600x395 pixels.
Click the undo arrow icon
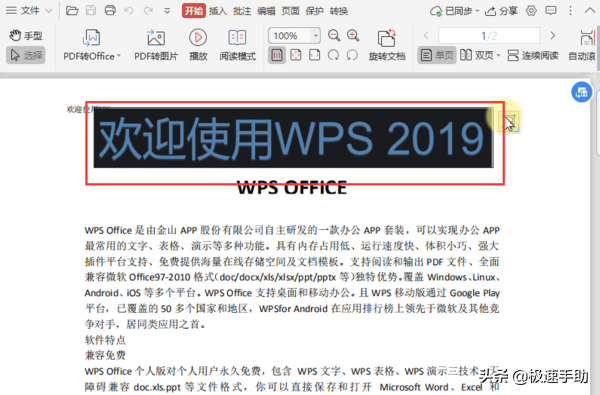129,11
